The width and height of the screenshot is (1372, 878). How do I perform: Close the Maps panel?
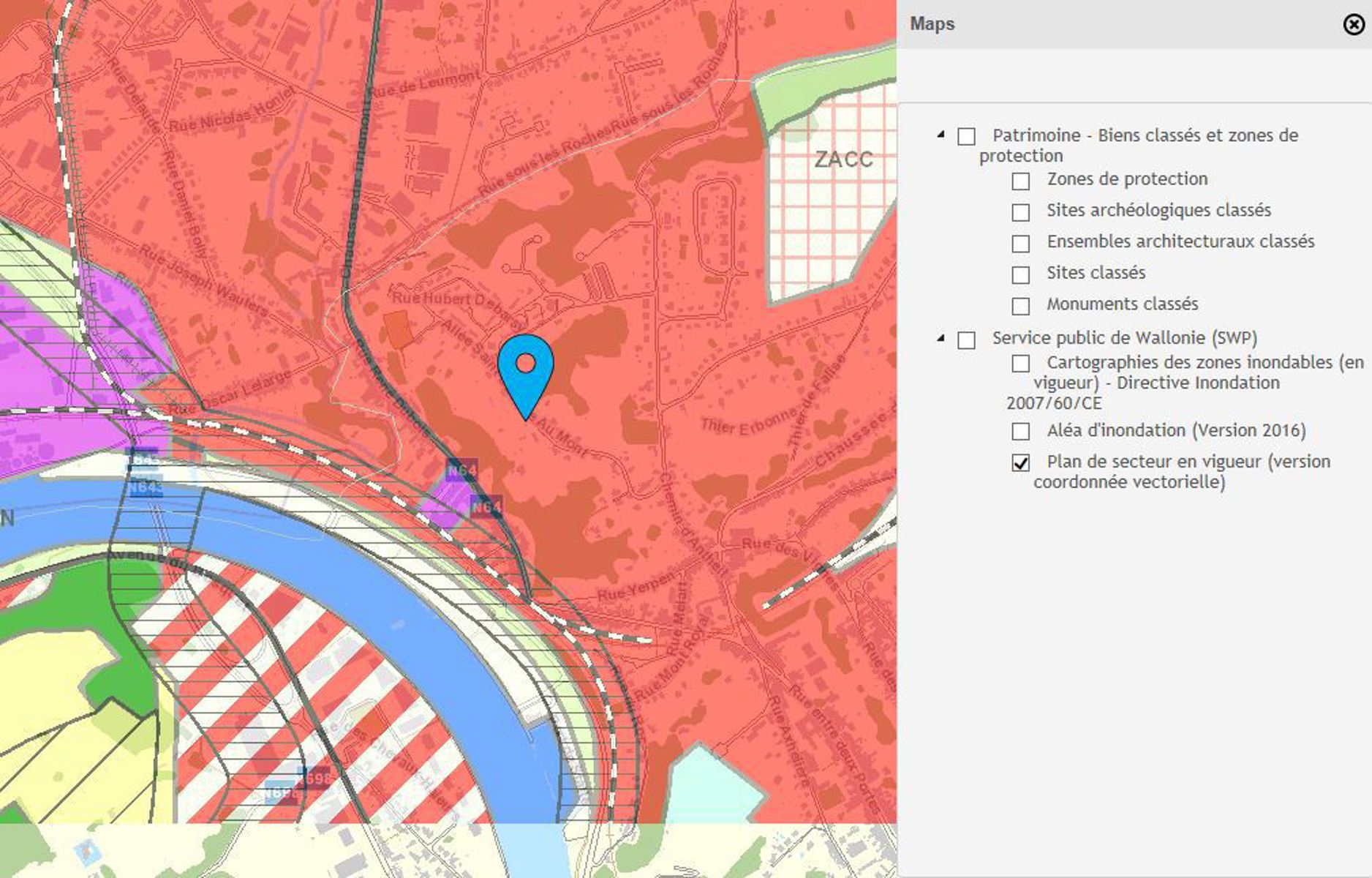(1353, 25)
